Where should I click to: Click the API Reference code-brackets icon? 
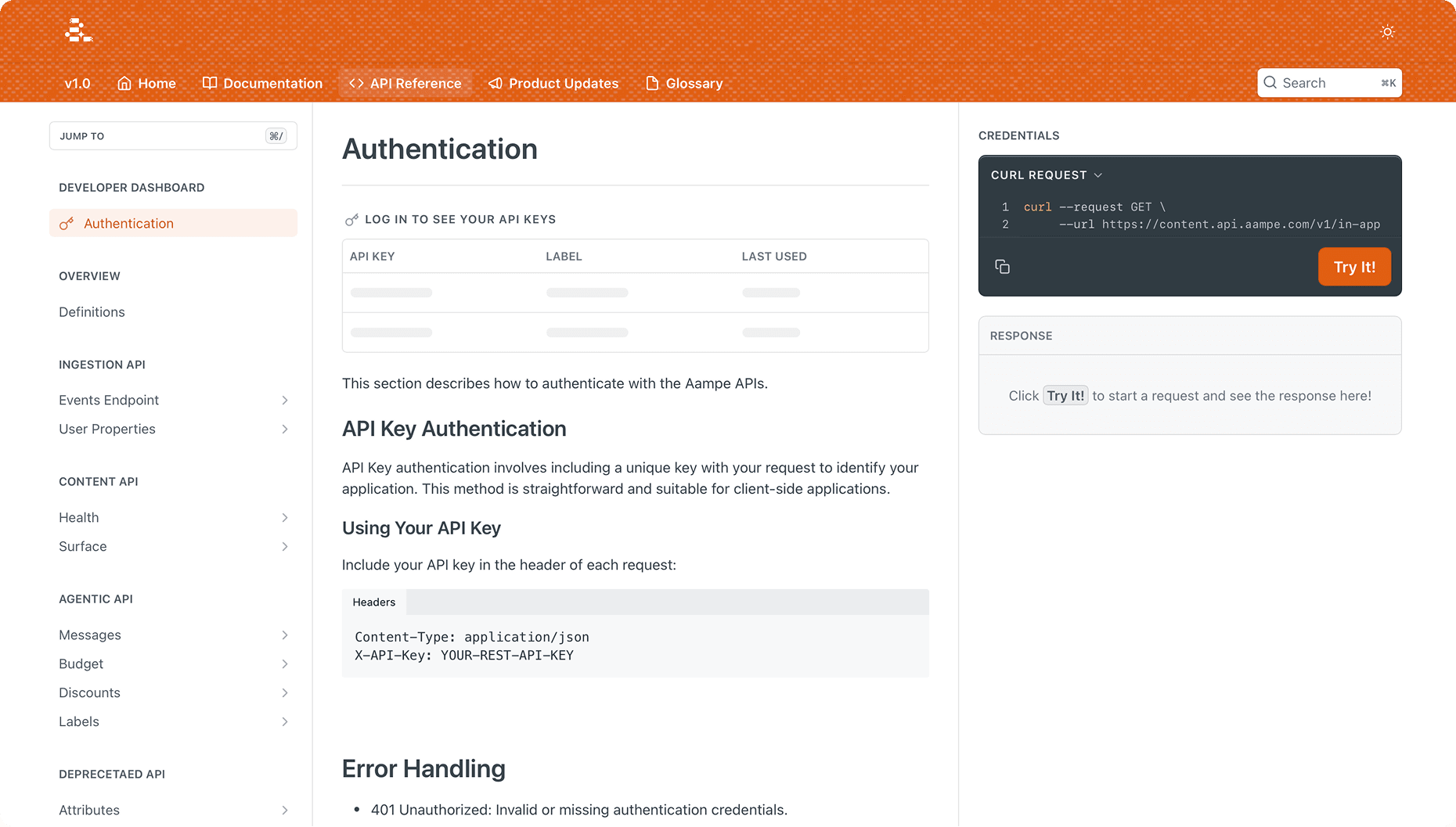[356, 83]
